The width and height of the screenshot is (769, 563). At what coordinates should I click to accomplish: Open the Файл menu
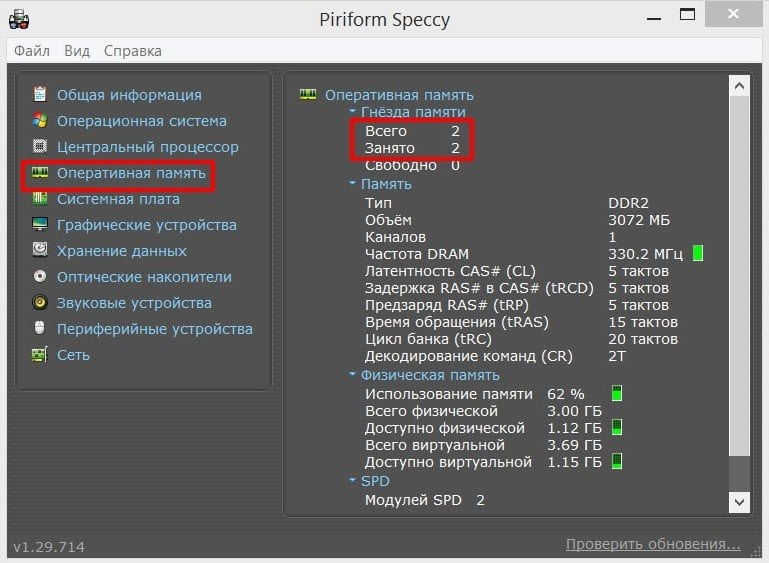click(32, 51)
